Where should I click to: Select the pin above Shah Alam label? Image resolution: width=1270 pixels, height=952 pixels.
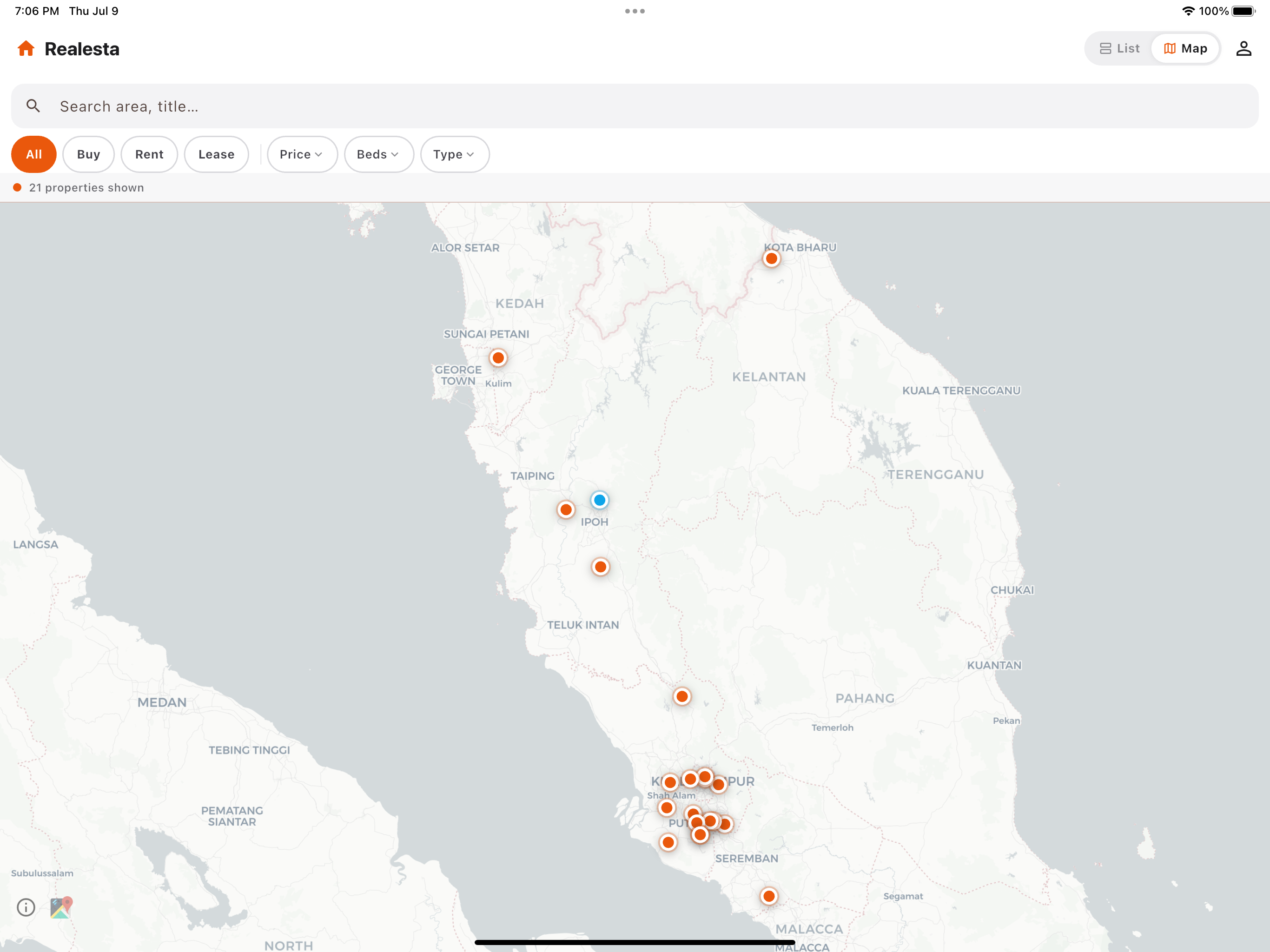(x=670, y=782)
